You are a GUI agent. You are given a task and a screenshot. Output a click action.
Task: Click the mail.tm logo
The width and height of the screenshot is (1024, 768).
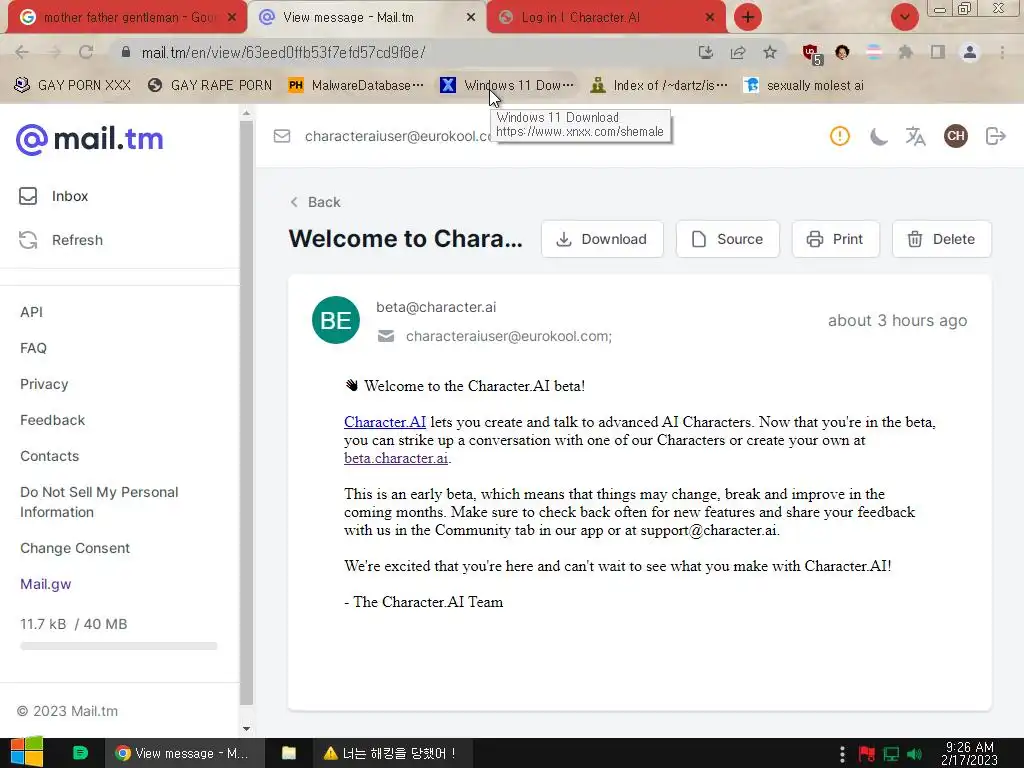89,139
